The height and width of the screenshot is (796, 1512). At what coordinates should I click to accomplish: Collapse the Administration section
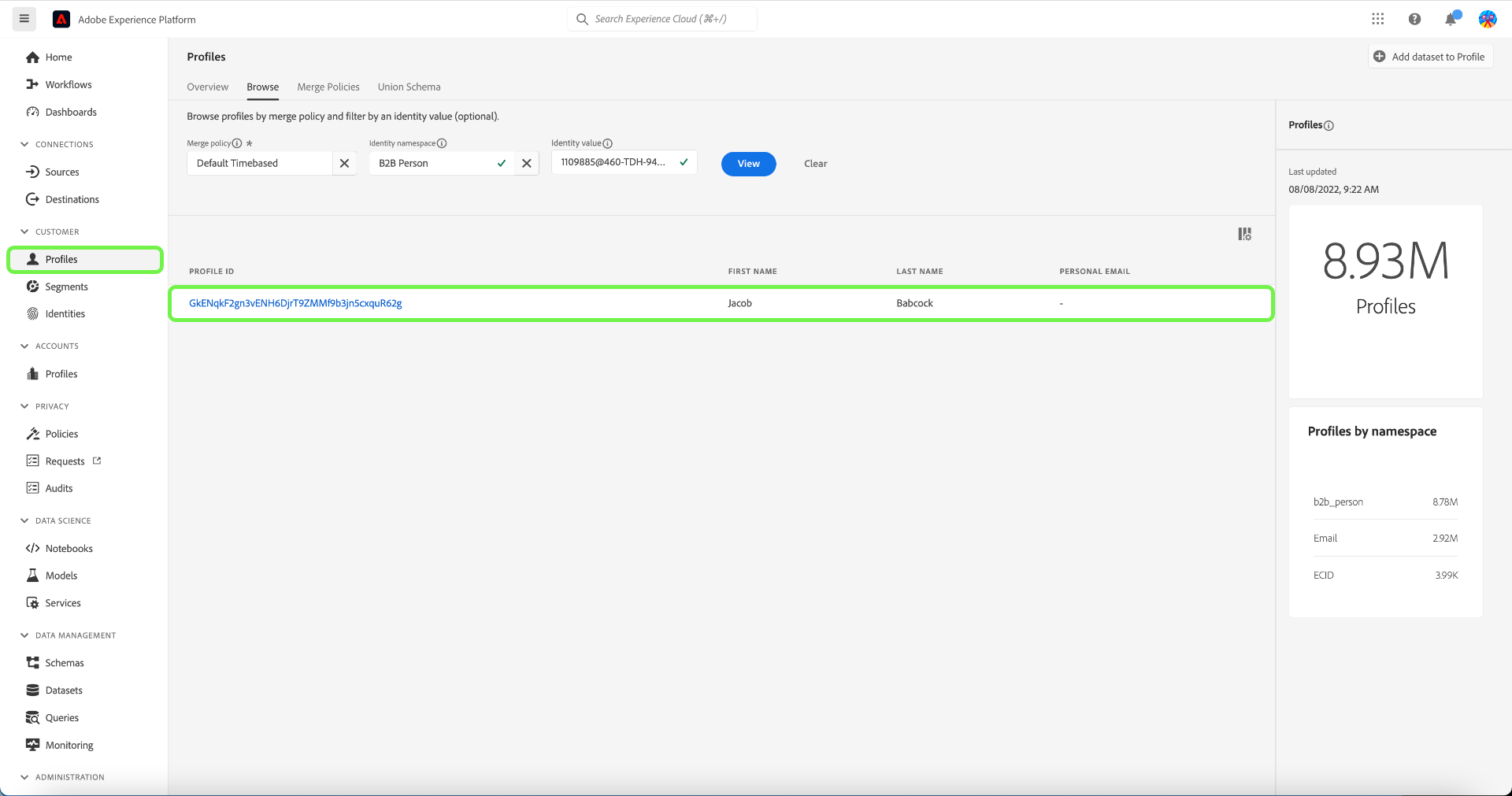[x=24, y=778]
